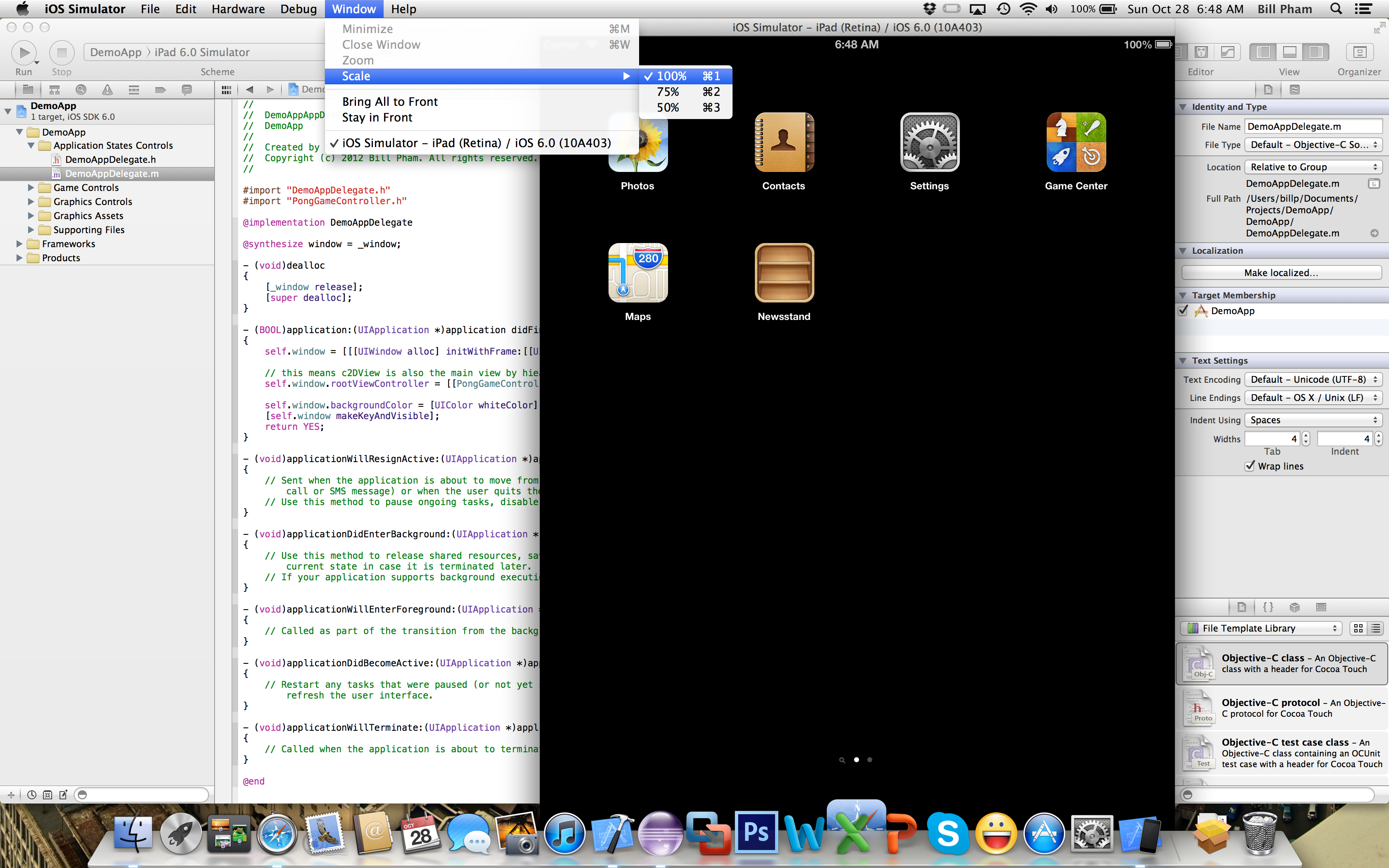Launch the Game Center app
The image size is (1389, 868).
[x=1076, y=142]
